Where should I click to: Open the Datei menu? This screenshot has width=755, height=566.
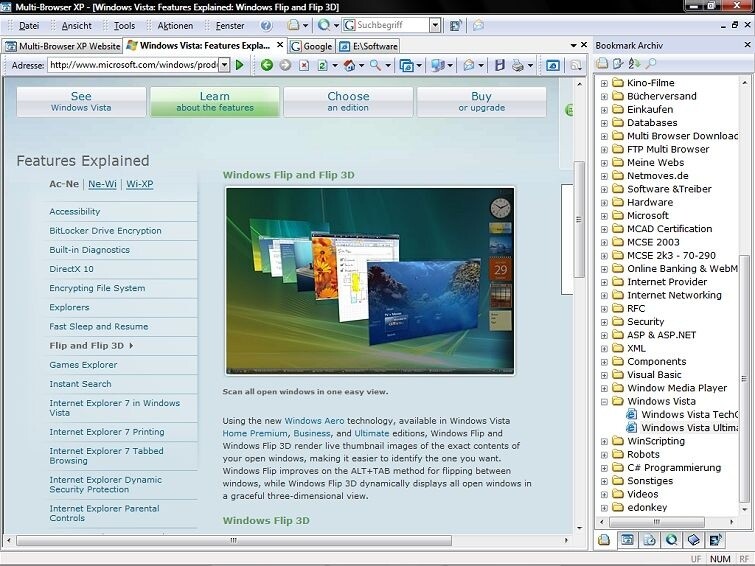(x=29, y=26)
